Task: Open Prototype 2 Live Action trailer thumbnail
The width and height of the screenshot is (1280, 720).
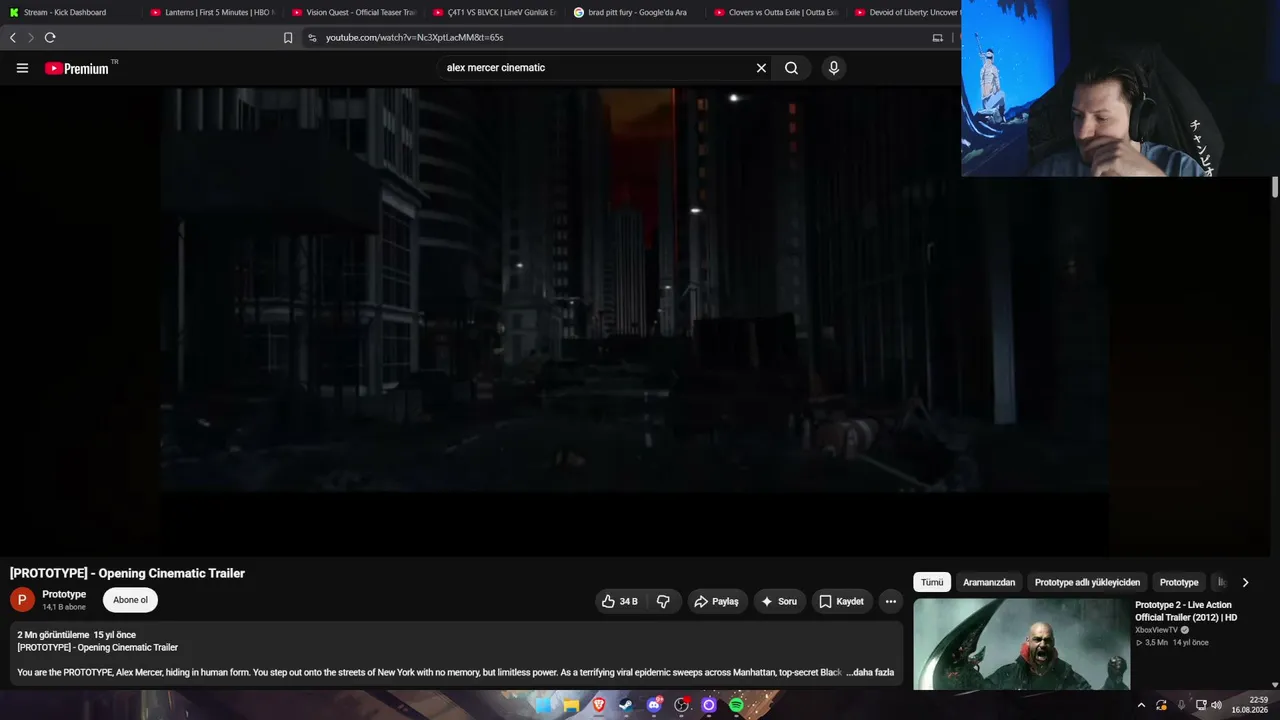Action: [1022, 644]
